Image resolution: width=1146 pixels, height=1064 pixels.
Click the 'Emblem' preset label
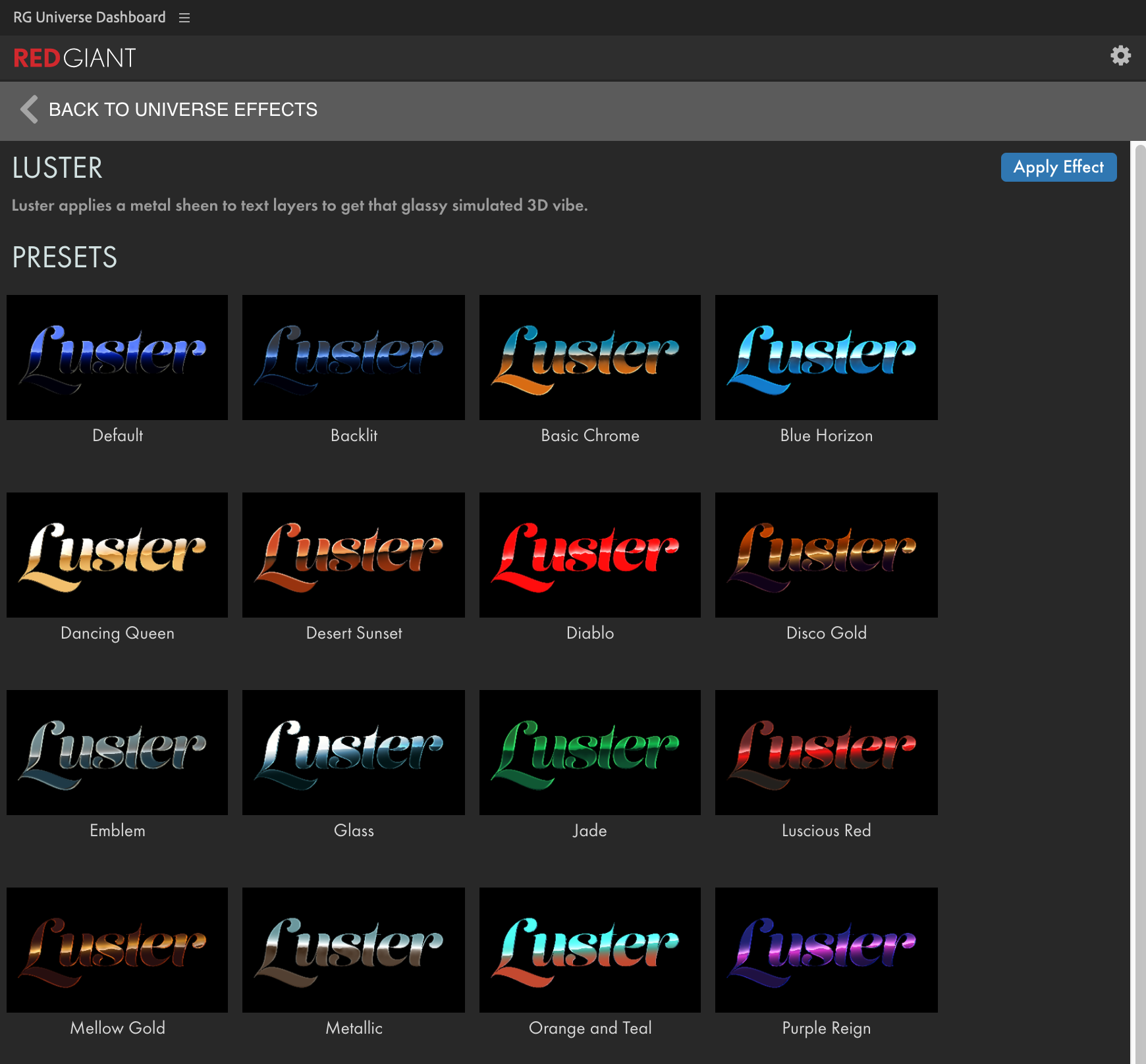117,830
